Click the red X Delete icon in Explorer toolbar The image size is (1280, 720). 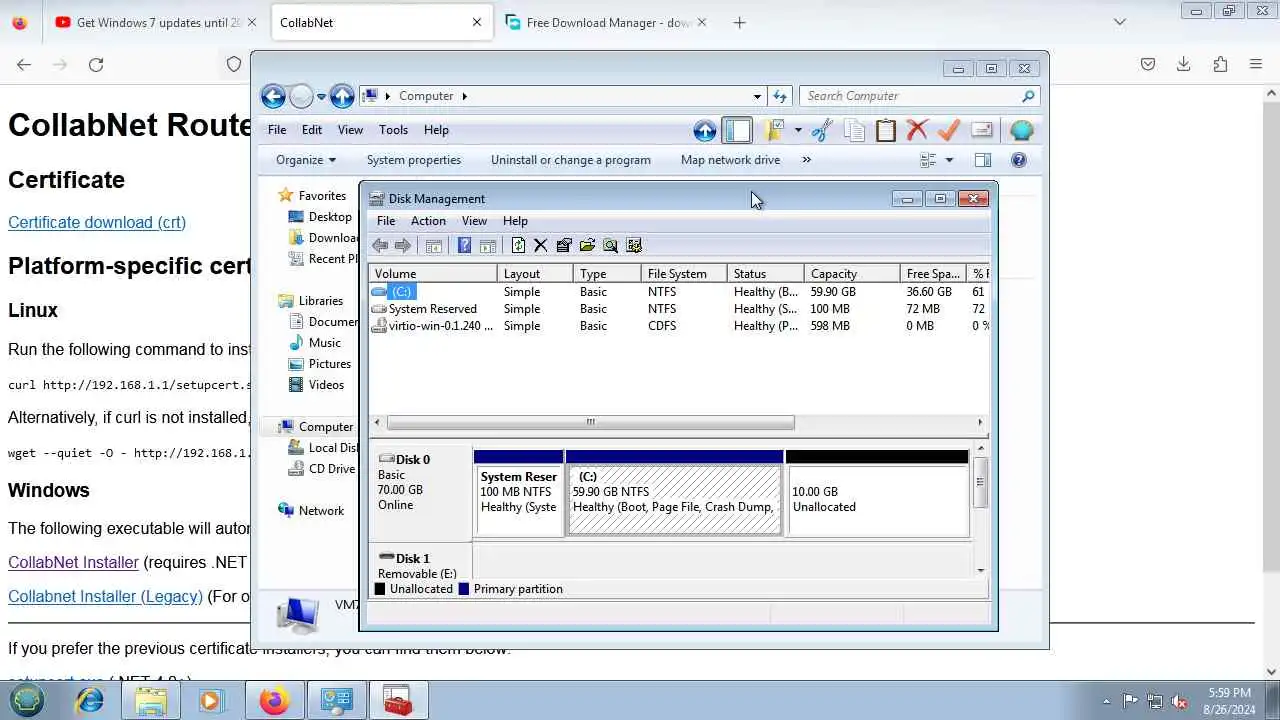coord(917,130)
